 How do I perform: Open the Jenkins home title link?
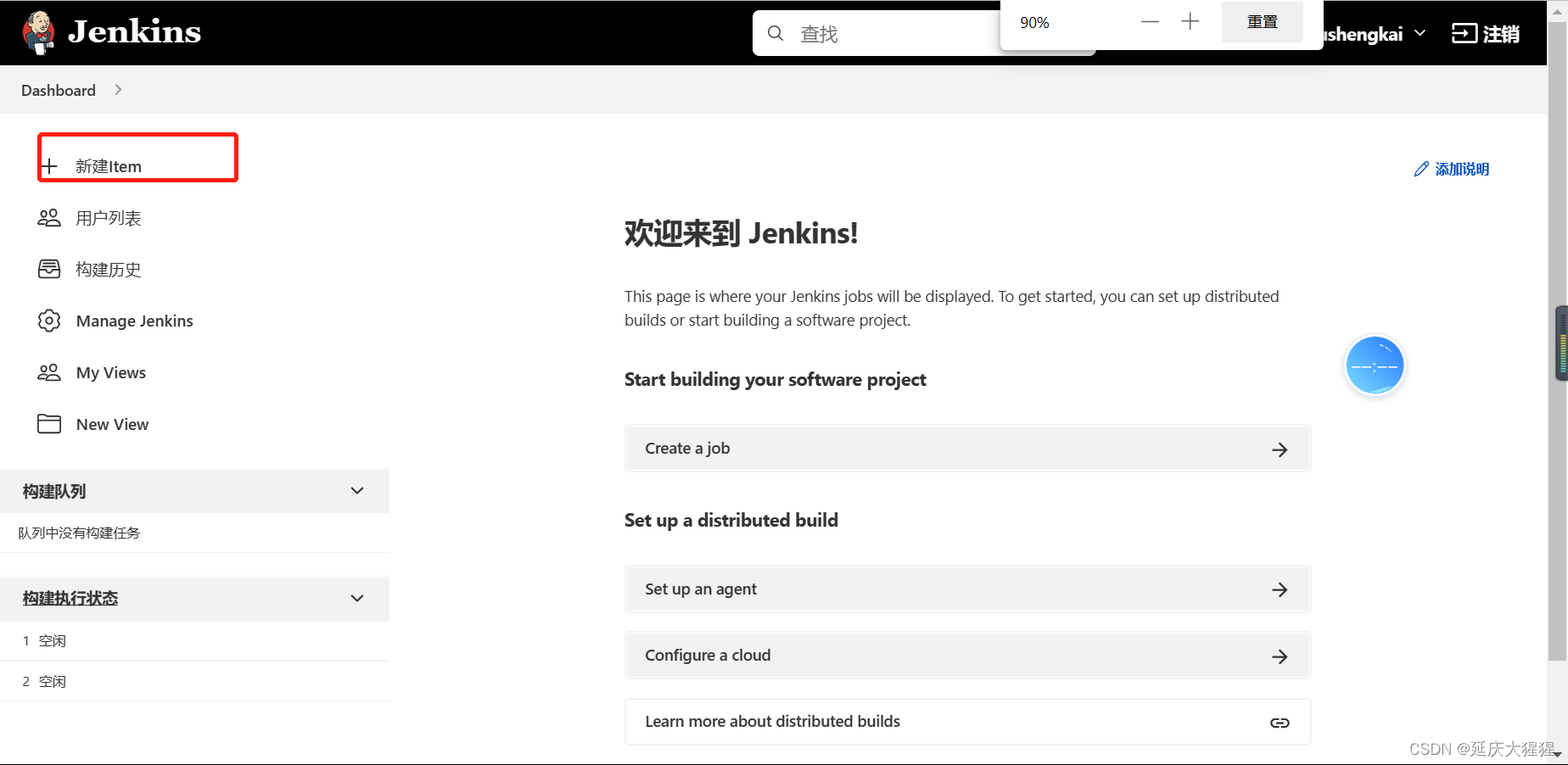[x=134, y=32]
